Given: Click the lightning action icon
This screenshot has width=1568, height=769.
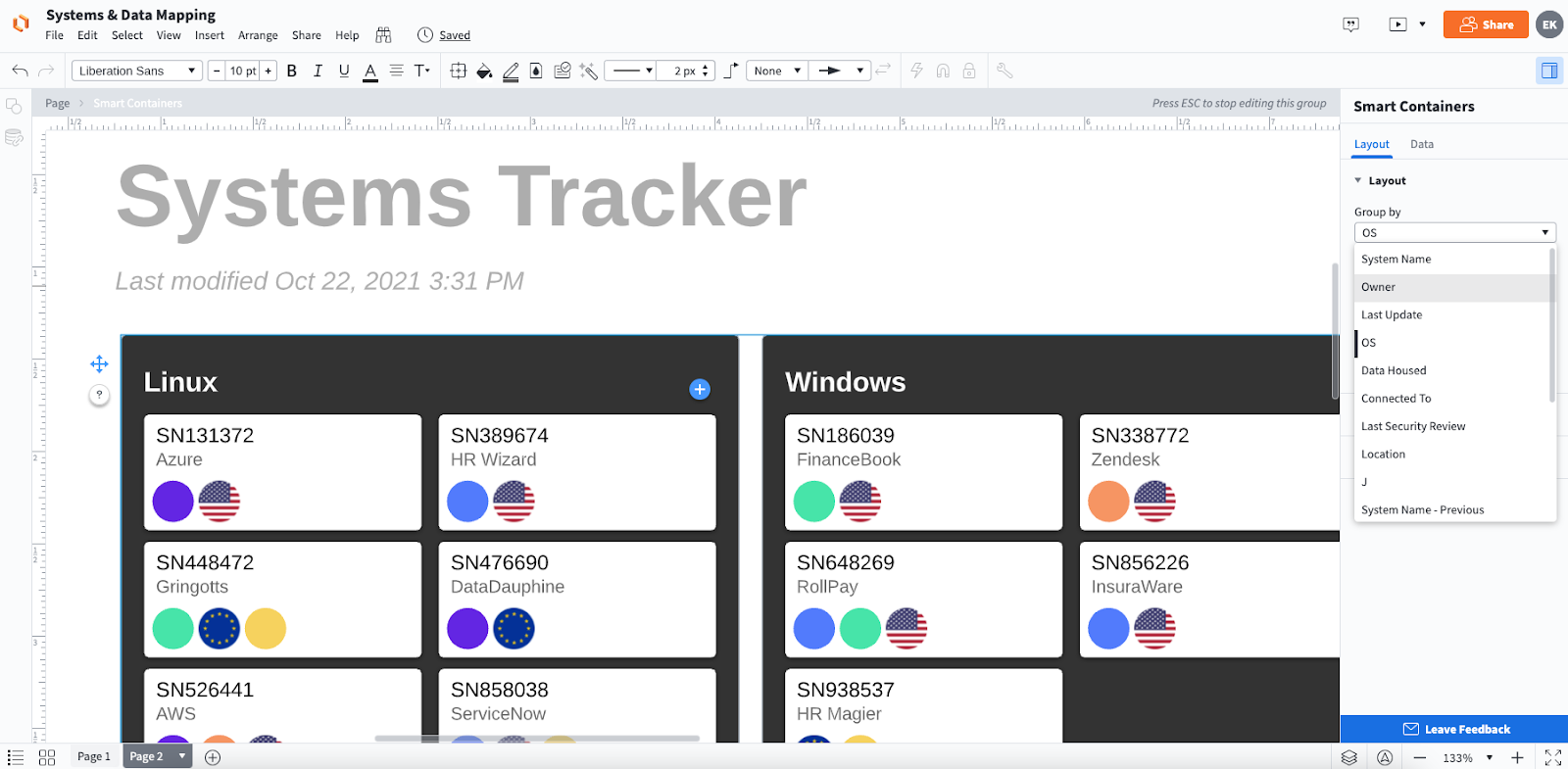Looking at the screenshot, I should click(x=917, y=71).
